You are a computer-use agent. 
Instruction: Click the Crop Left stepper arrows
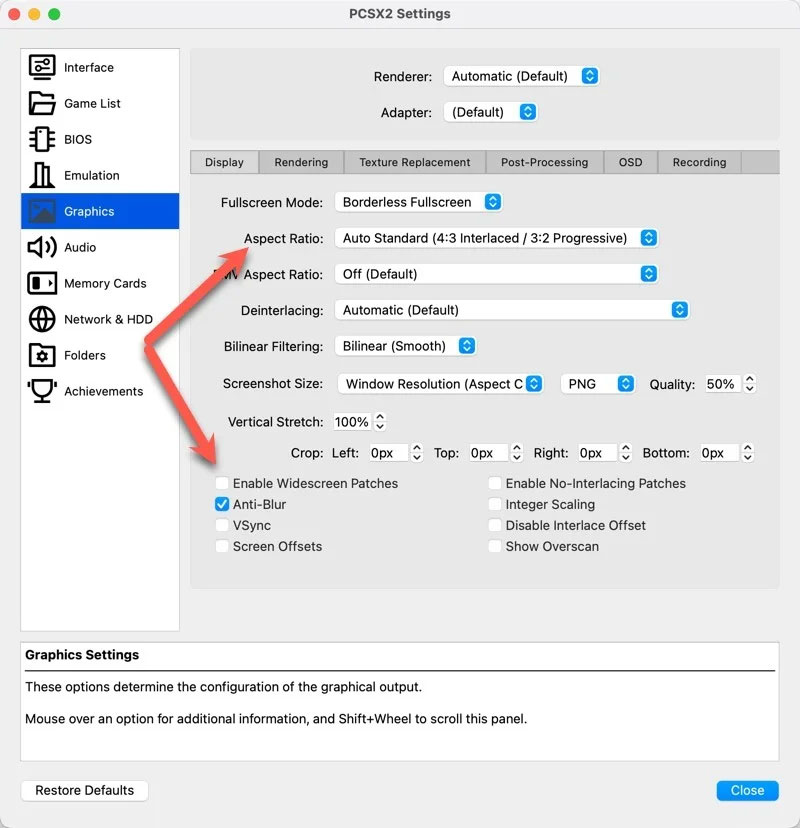coord(417,453)
